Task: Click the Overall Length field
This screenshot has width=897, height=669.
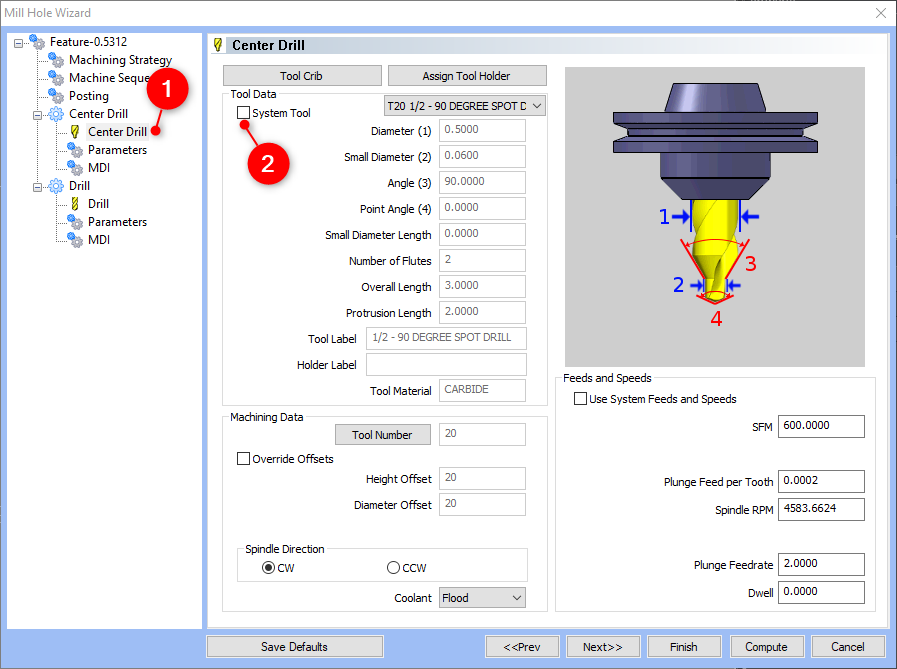Action: [x=482, y=286]
